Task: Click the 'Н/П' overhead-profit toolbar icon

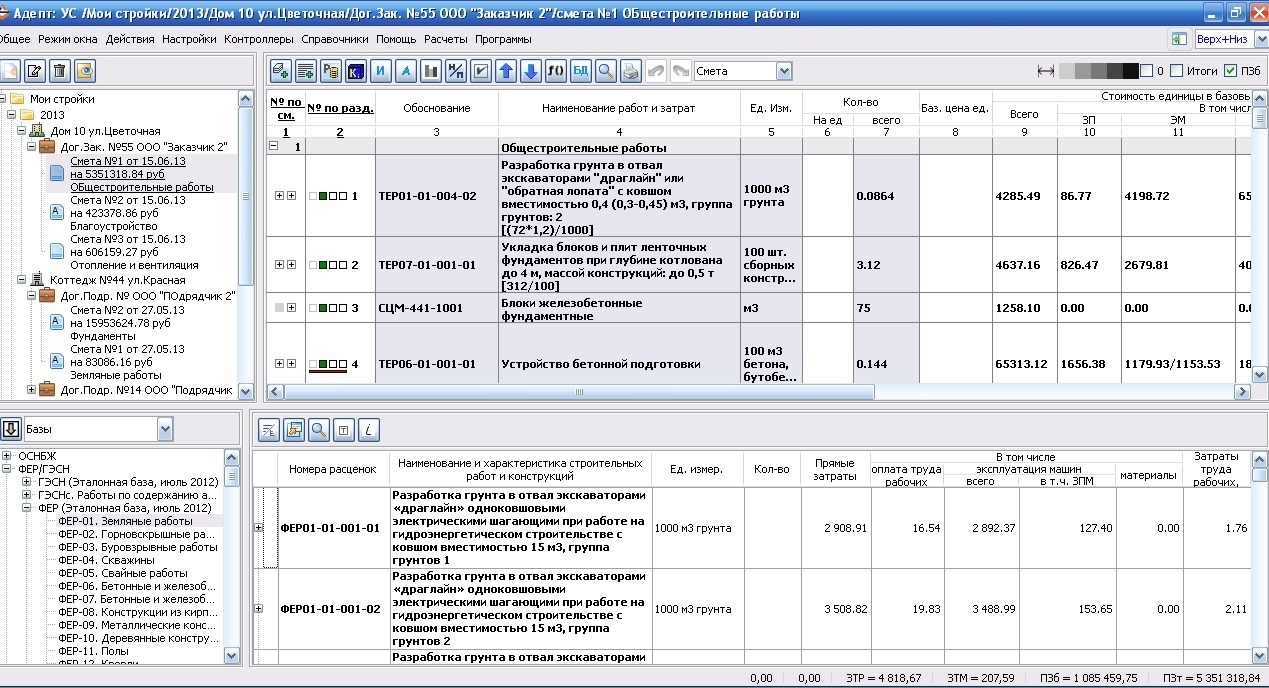Action: click(456, 71)
